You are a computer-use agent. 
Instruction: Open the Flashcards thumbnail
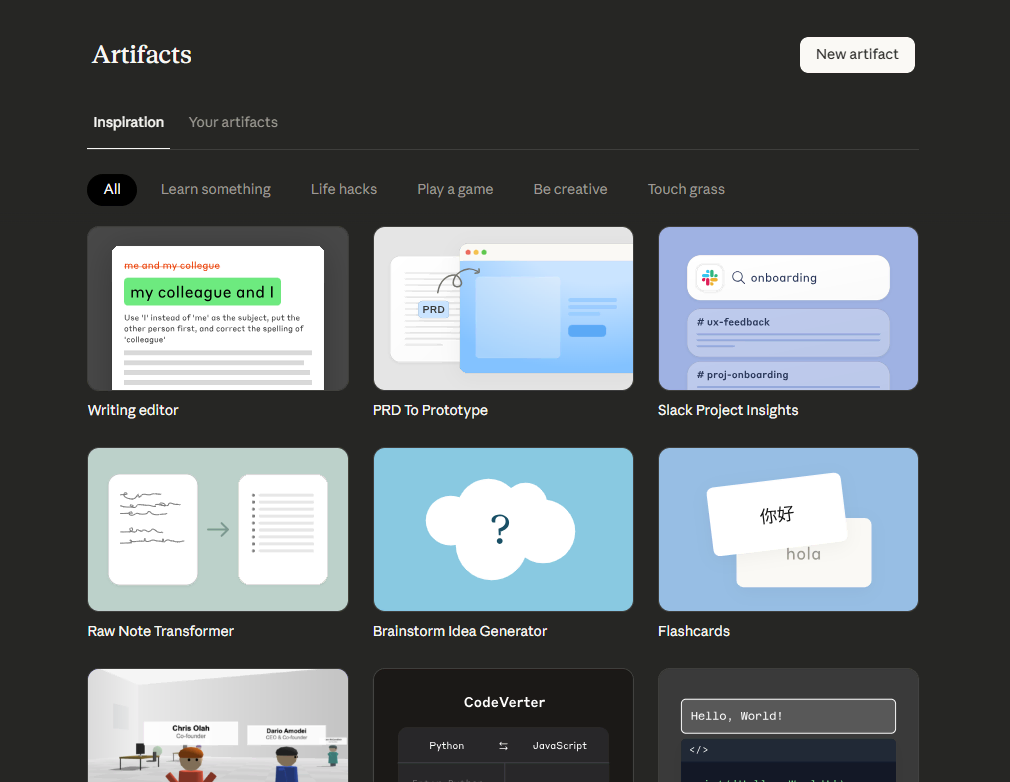pos(788,529)
